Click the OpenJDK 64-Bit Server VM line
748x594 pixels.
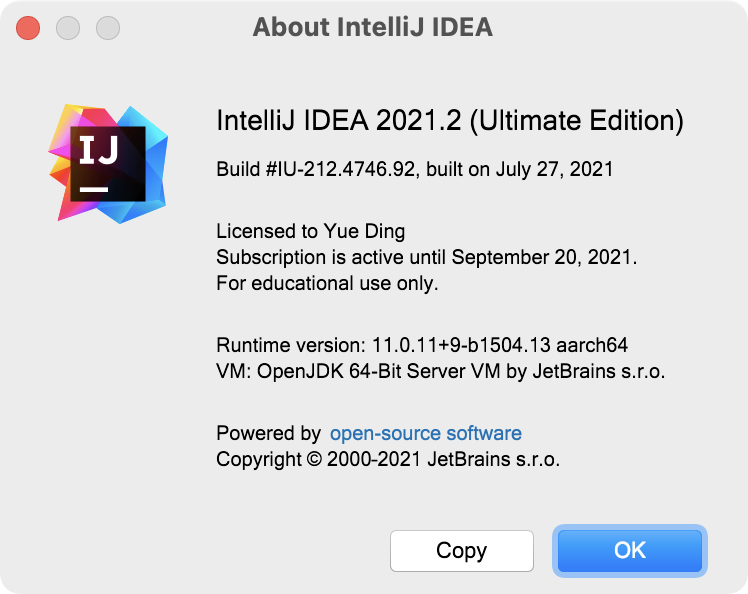[441, 371]
